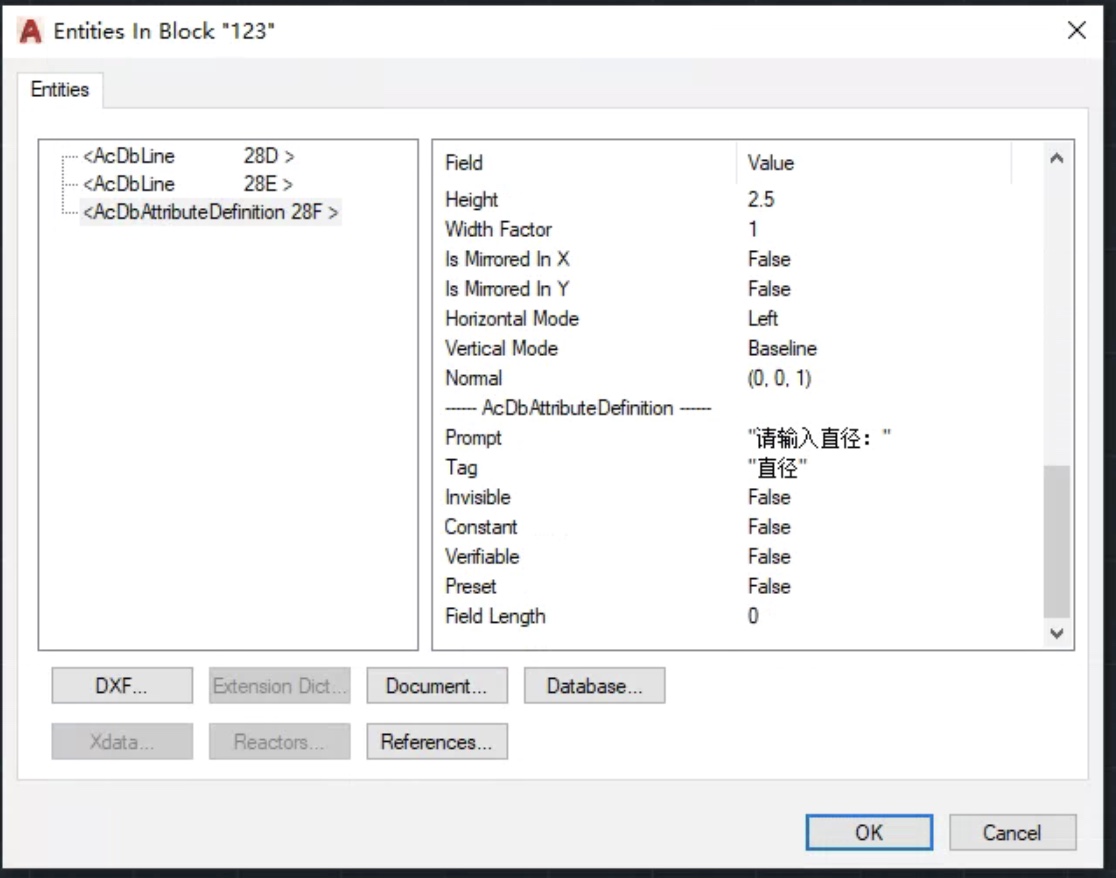Open the Database dialog
The image size is (1116, 878).
pyautogui.click(x=594, y=685)
